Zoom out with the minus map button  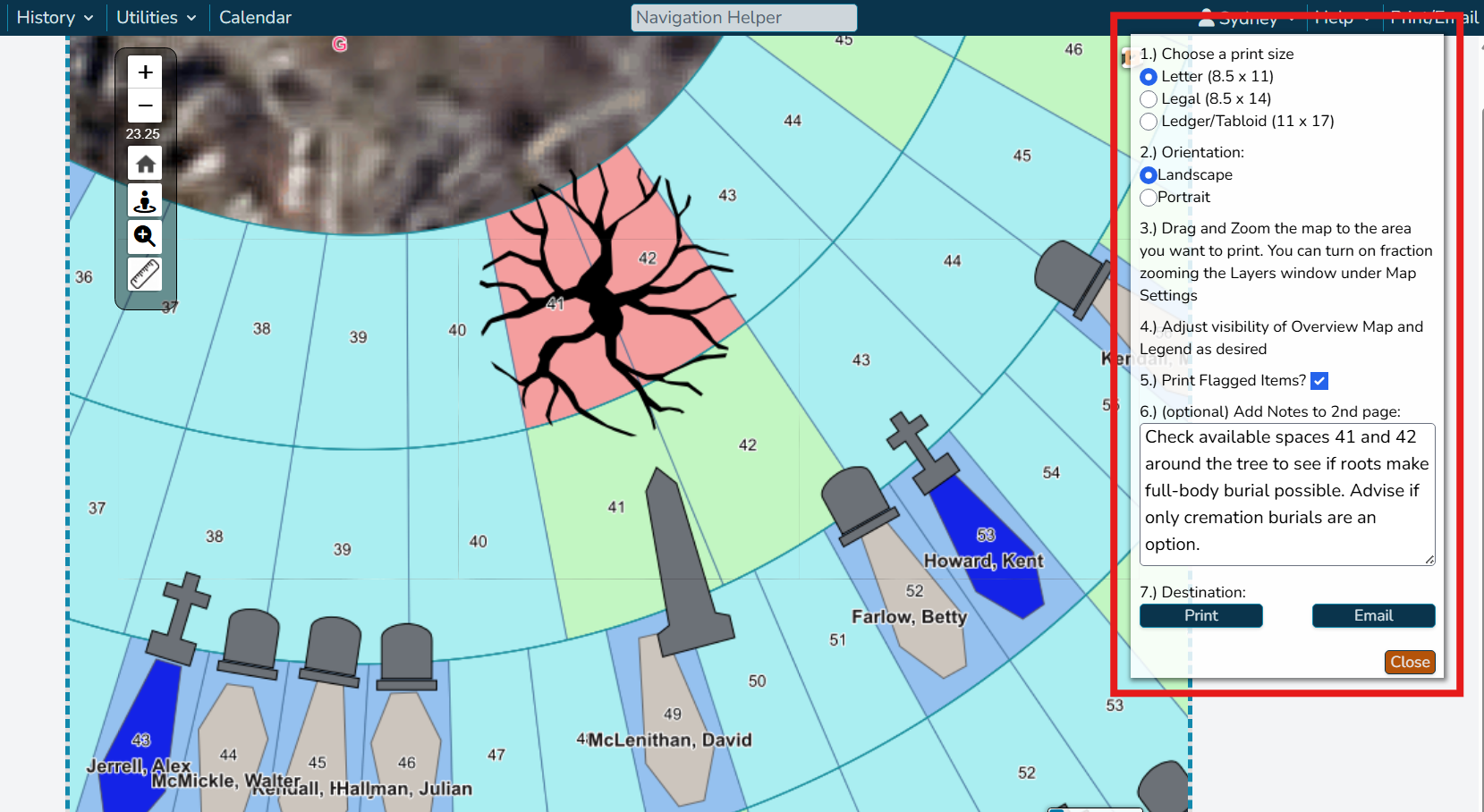click(145, 106)
